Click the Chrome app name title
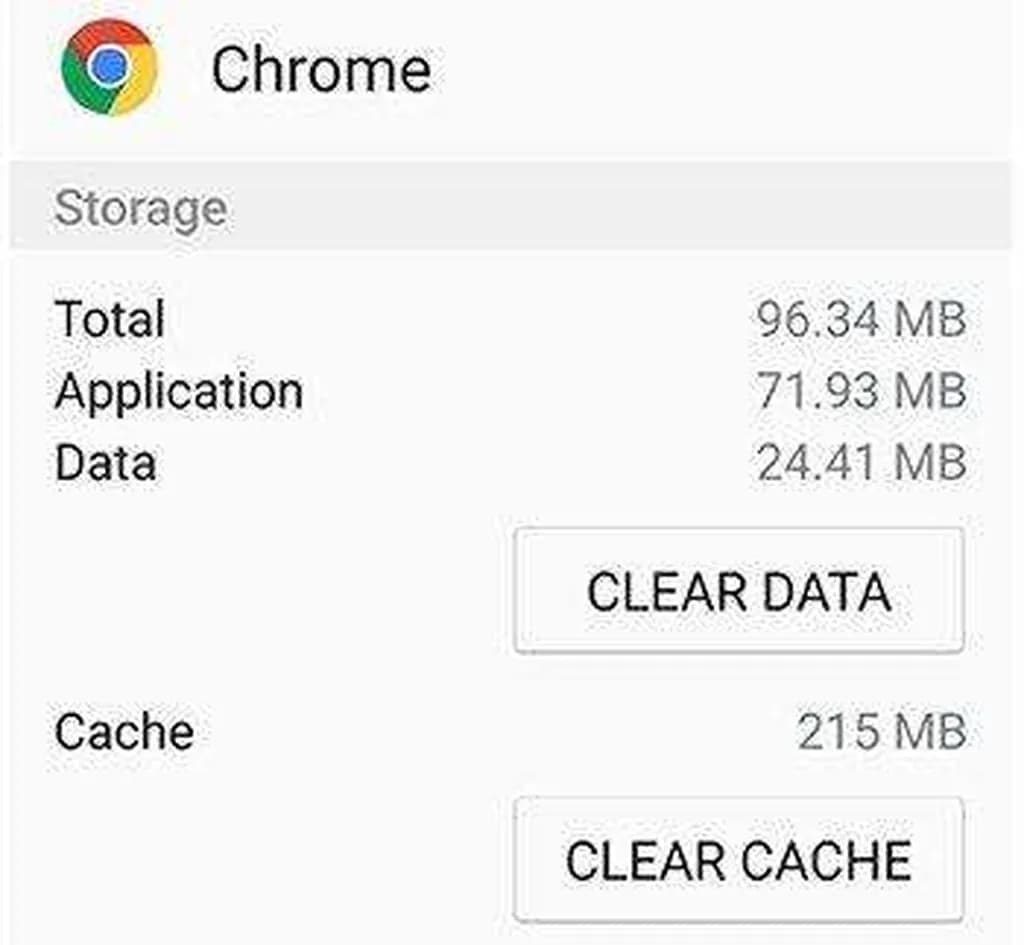 coord(321,70)
